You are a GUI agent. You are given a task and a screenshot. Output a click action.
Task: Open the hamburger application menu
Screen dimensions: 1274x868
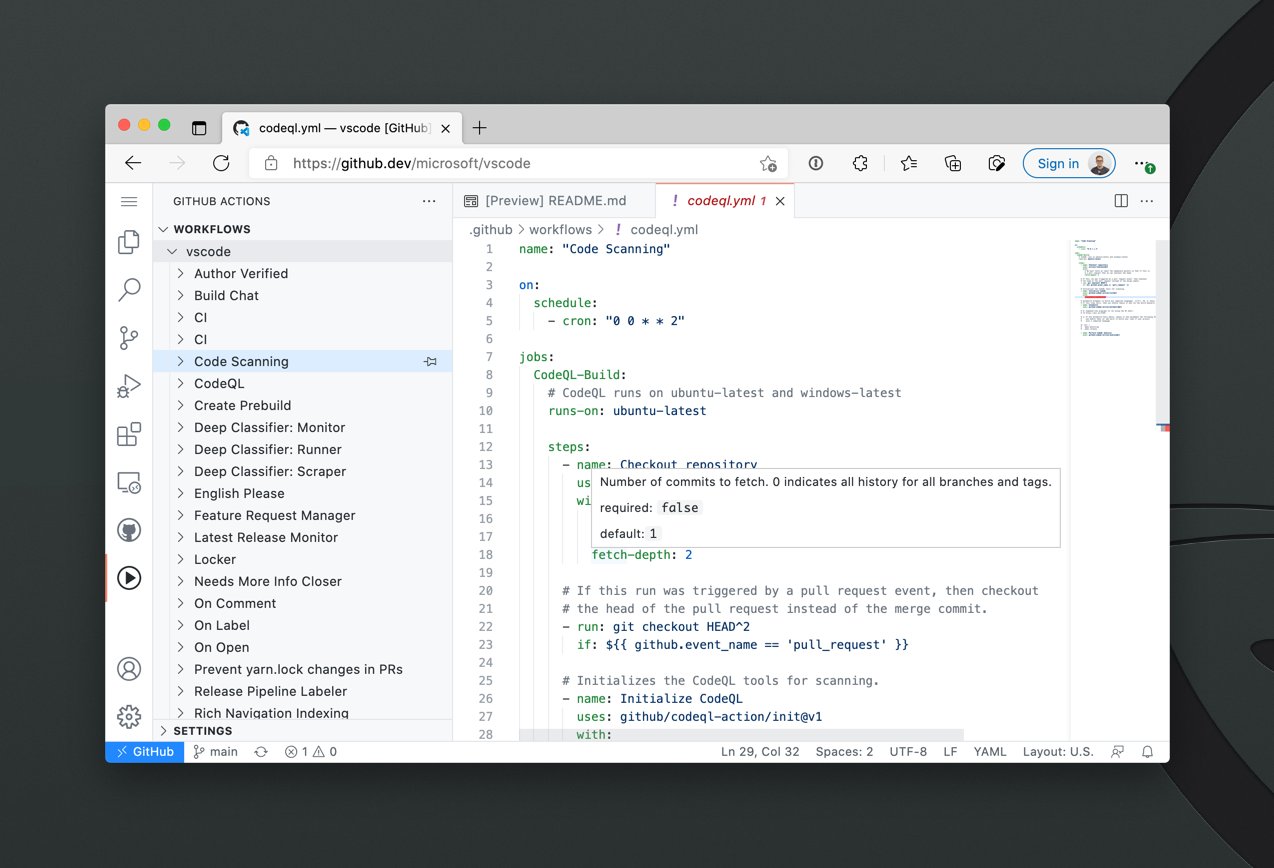point(129,201)
